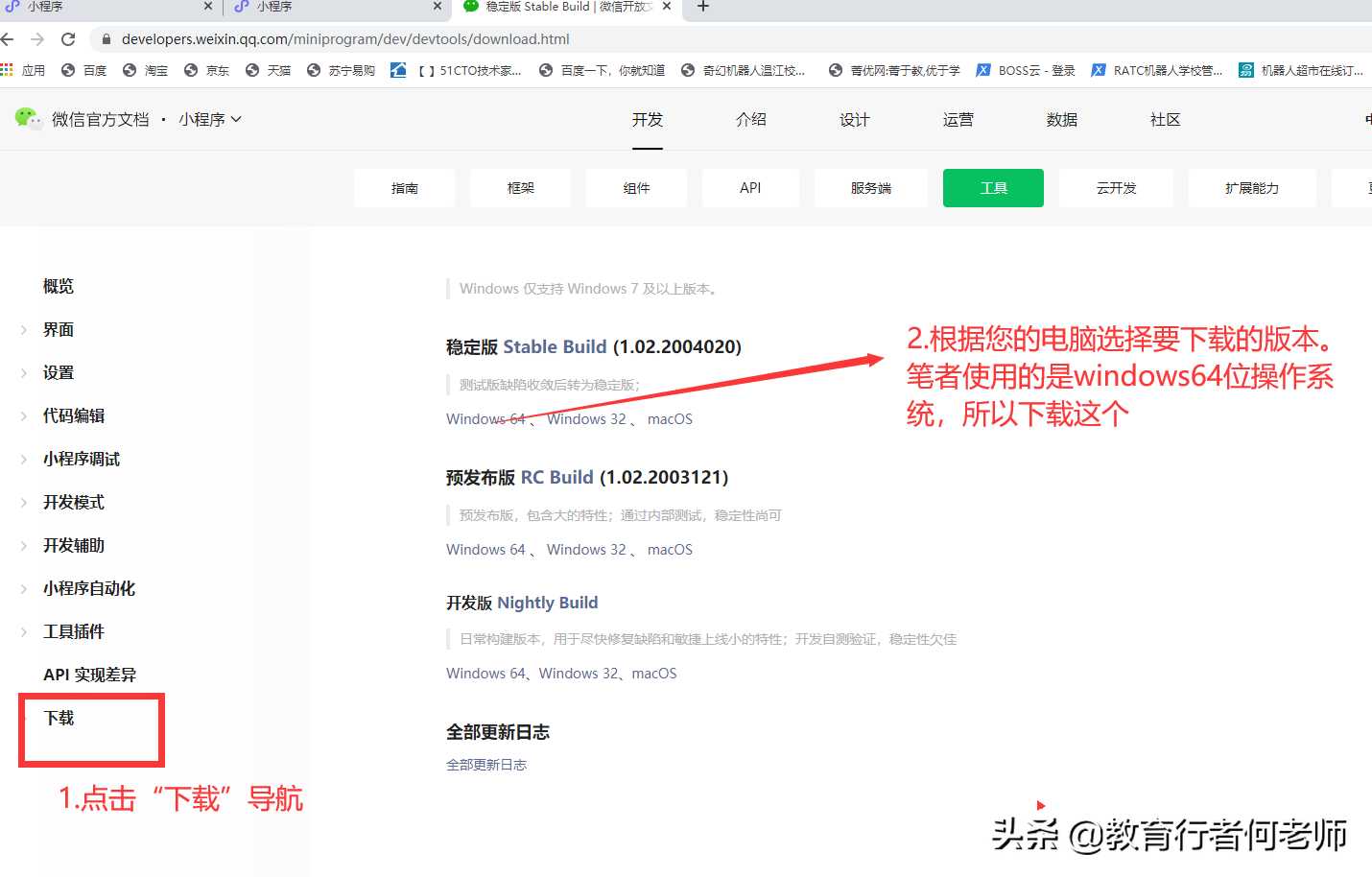Select the 设计 top navigation item
The width and height of the screenshot is (1372, 877).
pos(855,120)
